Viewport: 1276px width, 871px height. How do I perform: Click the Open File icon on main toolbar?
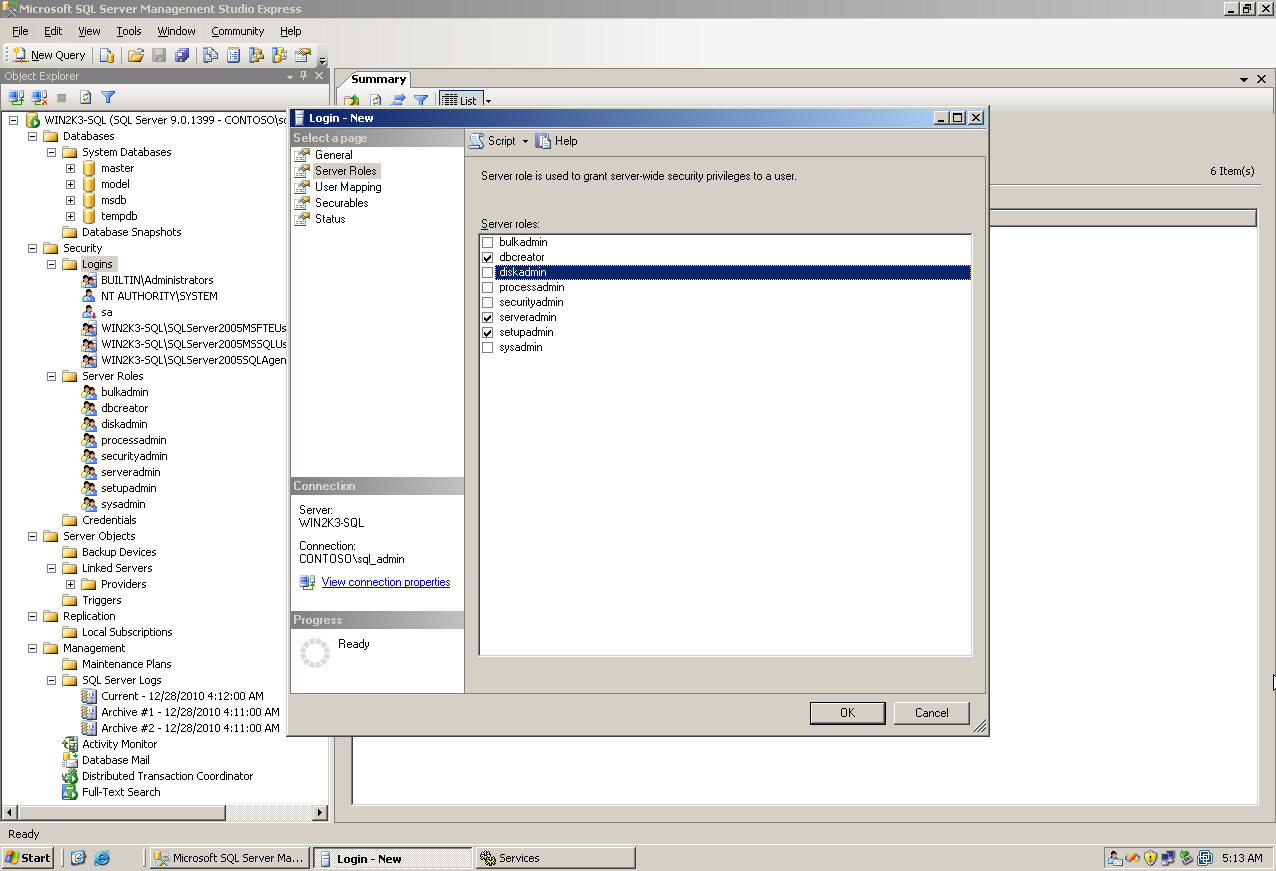pos(135,54)
